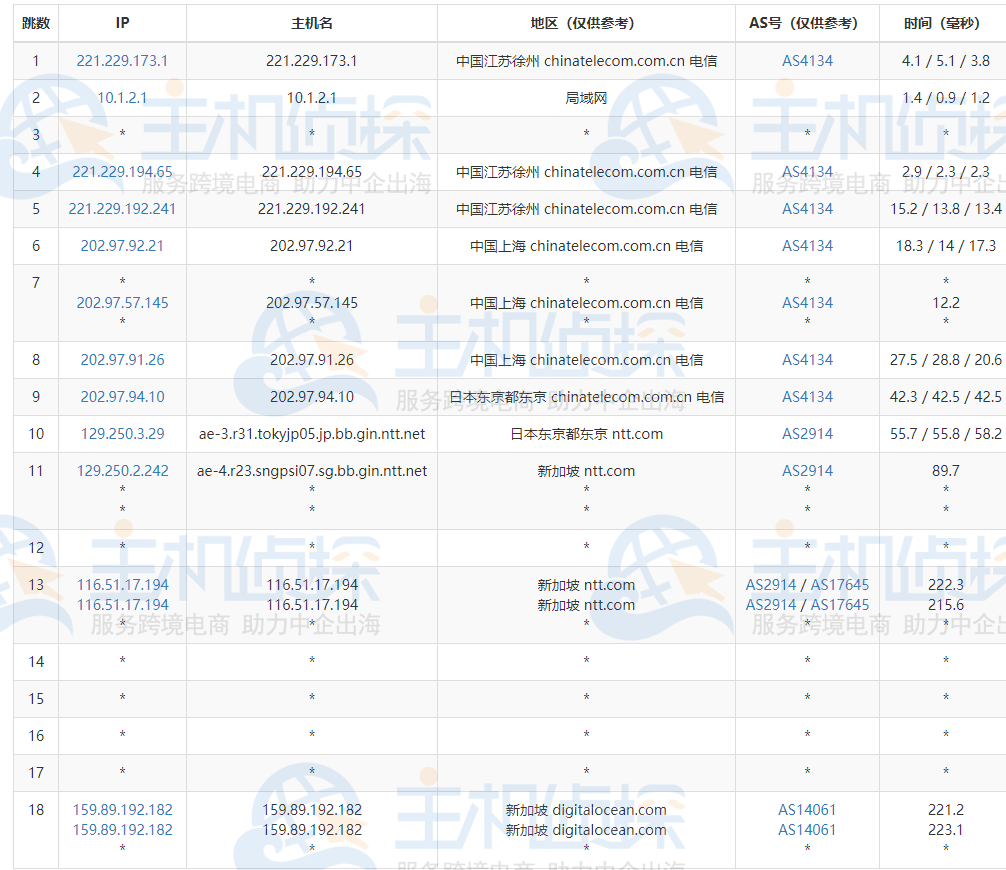Open IP link 221.229.173.1
This screenshot has height=870, width=1006.
coord(122,61)
